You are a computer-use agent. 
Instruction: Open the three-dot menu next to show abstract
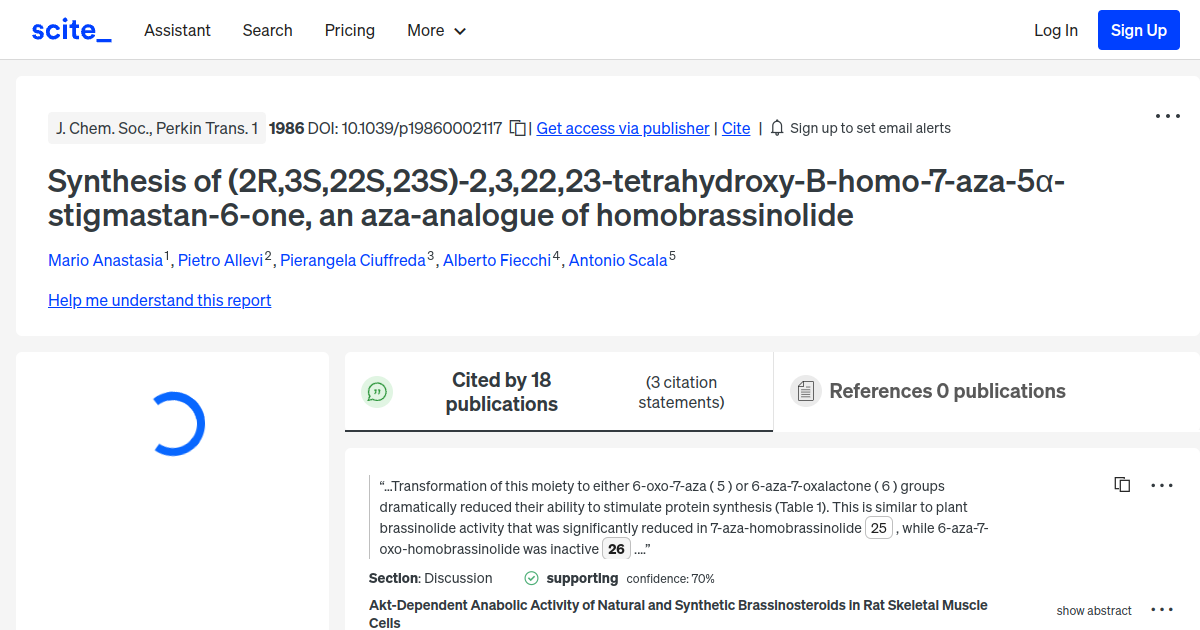[x=1162, y=608]
